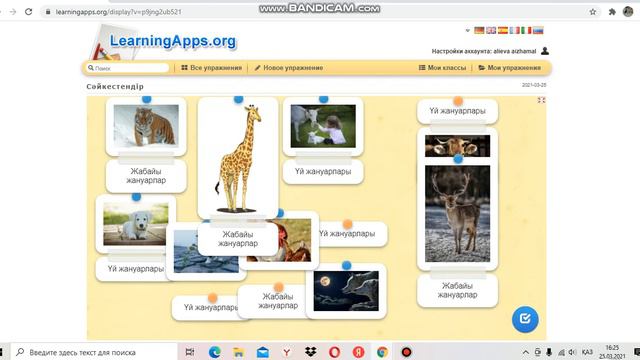Click Үй жануарлары label above the cow

pos(458,111)
